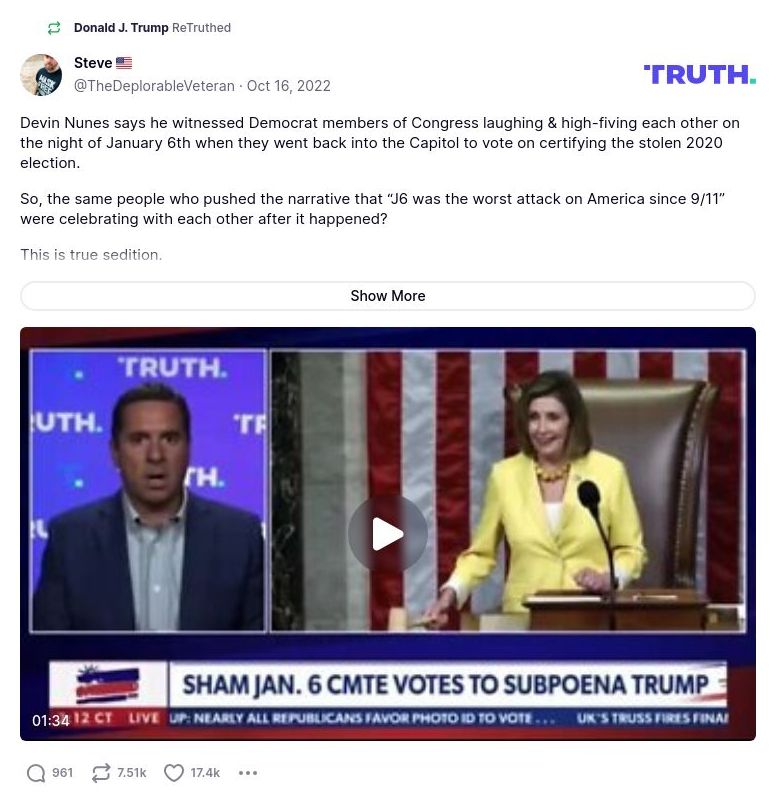This screenshot has width=777, height=806.
Task: Click the news banner headline in video
Action: 446,685
